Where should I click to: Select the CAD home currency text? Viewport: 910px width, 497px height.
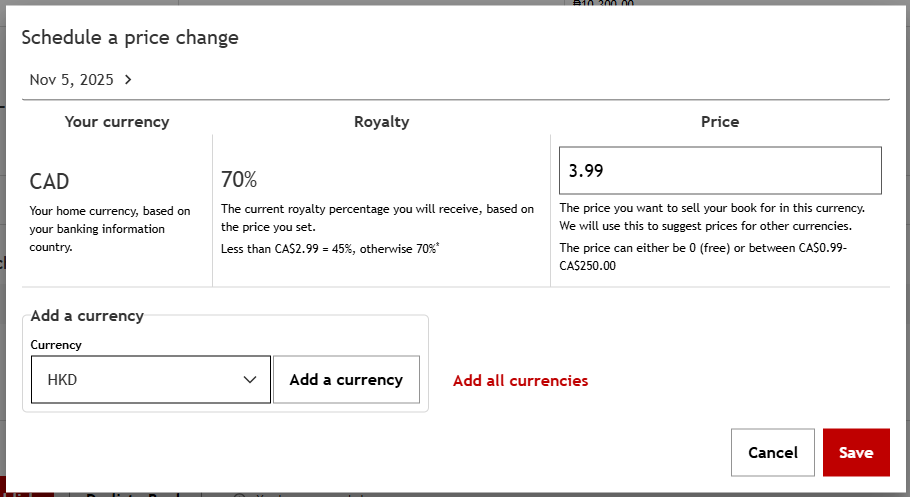click(50, 182)
